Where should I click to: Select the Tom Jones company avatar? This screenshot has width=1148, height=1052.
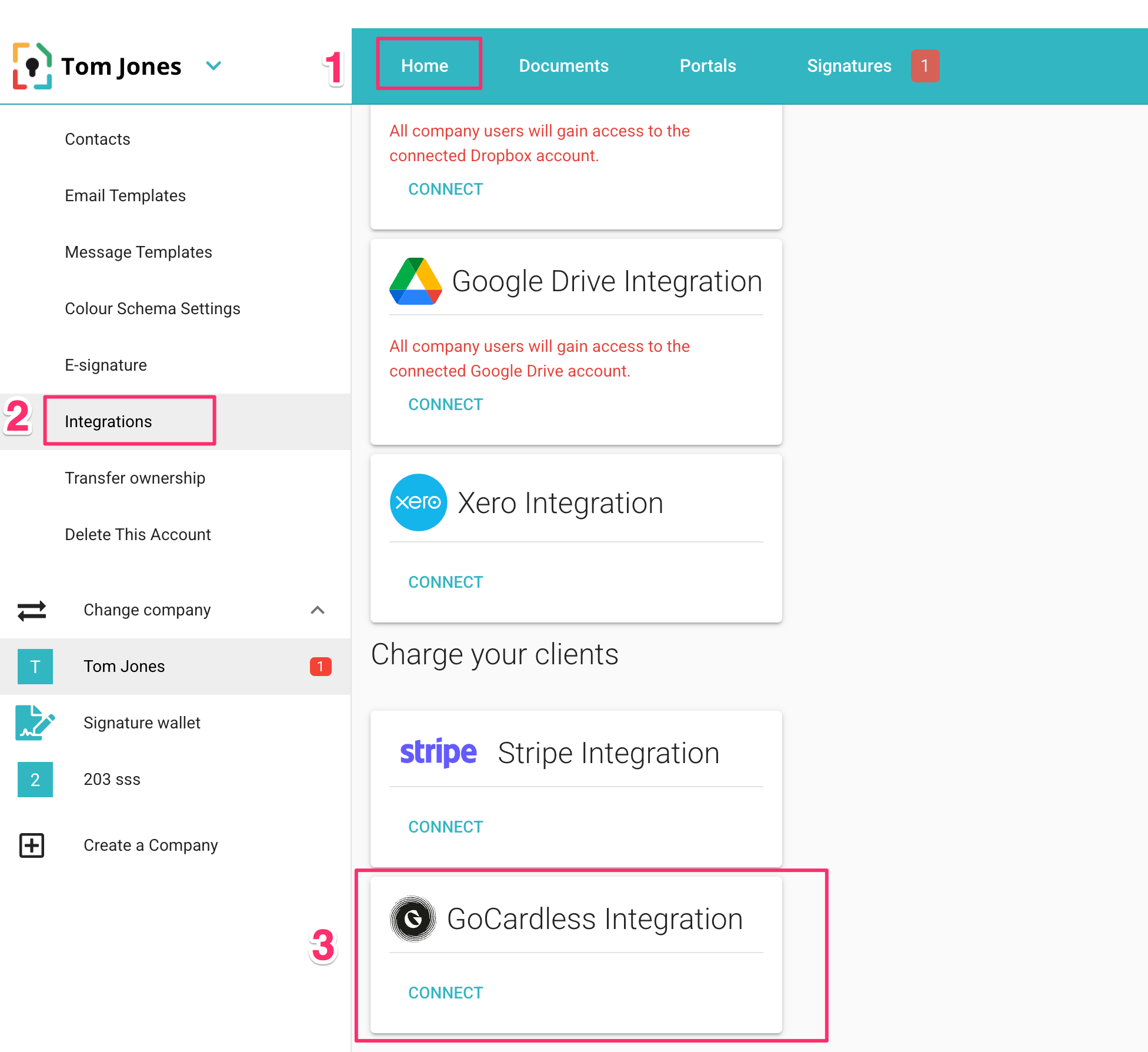(35, 666)
